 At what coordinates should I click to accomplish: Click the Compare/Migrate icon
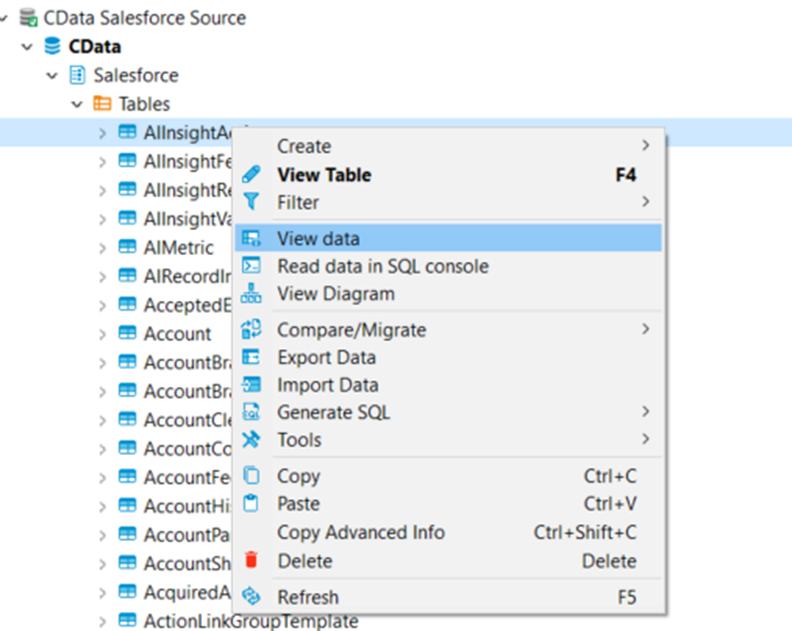point(252,329)
